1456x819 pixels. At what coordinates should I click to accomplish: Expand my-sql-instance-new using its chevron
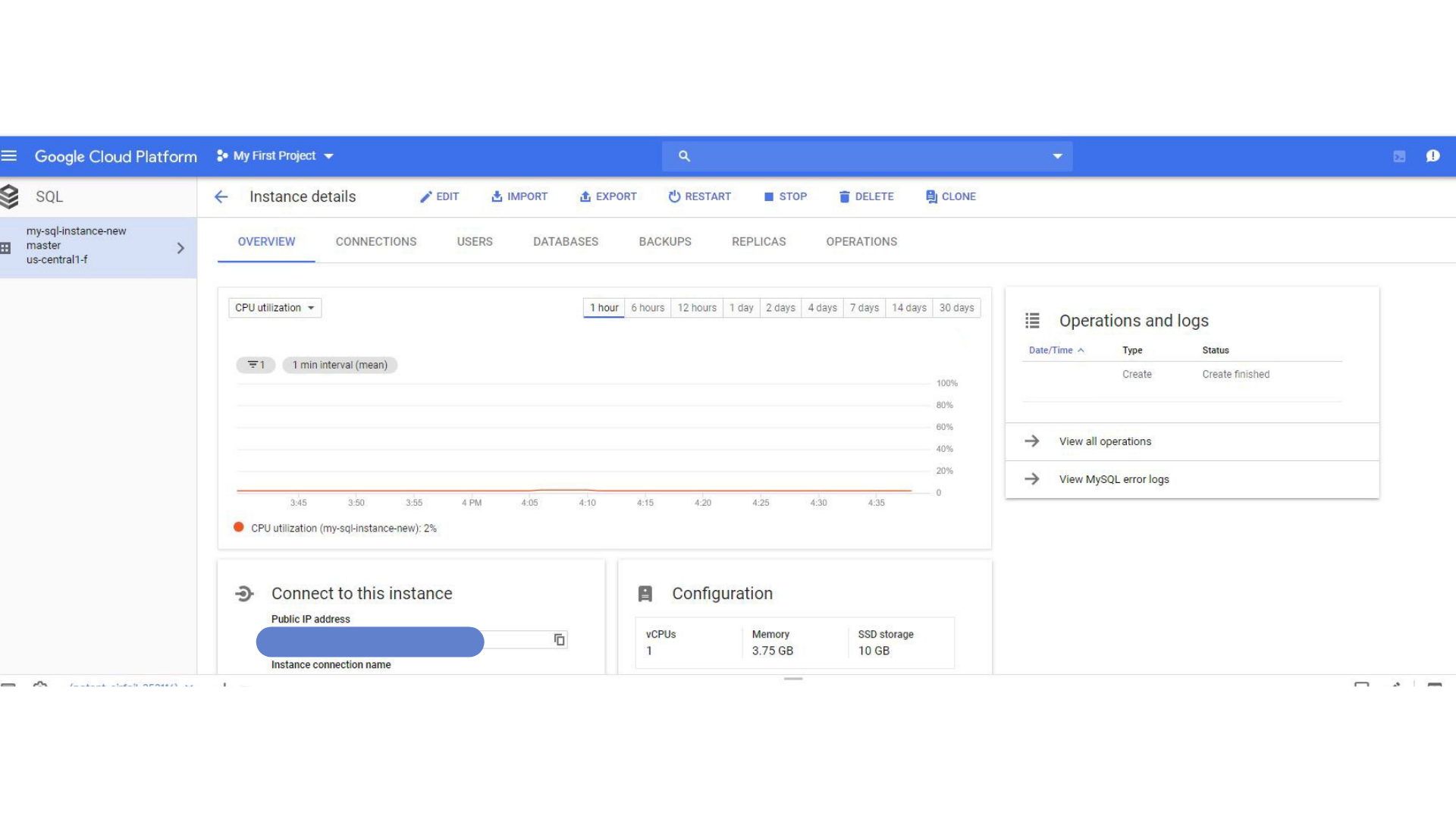(180, 247)
